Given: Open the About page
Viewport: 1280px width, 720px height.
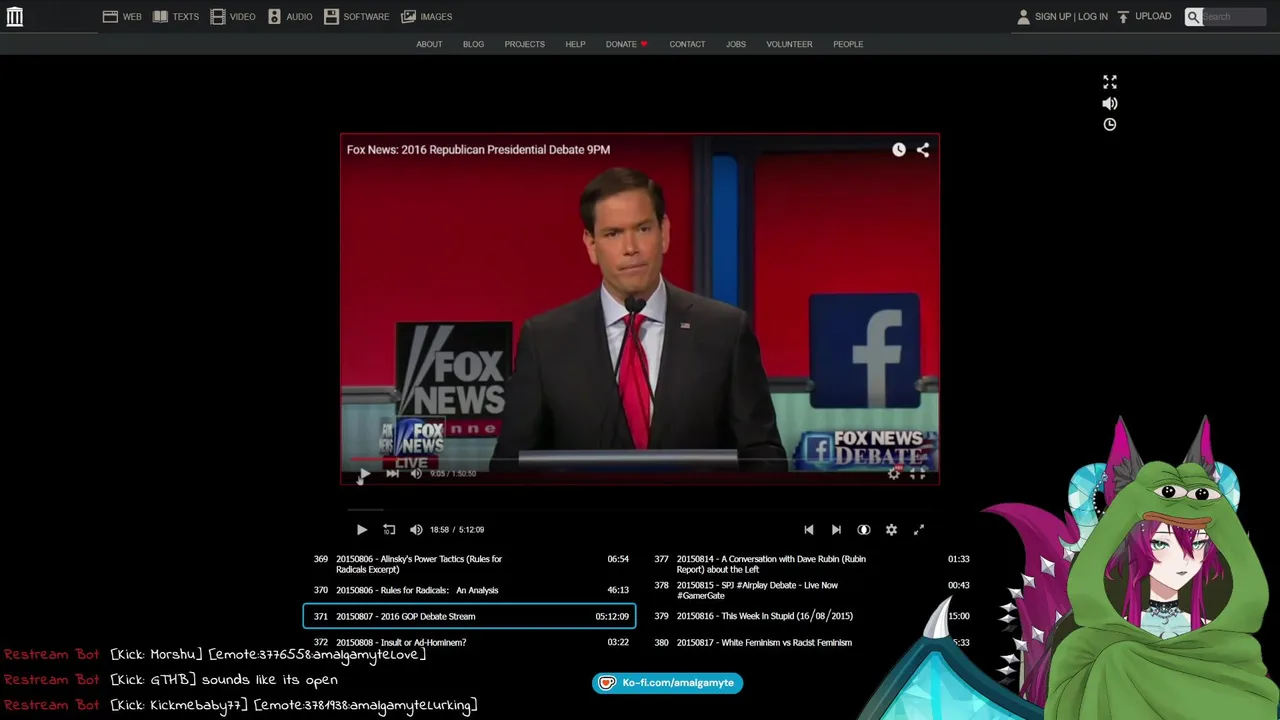Looking at the screenshot, I should coord(429,44).
